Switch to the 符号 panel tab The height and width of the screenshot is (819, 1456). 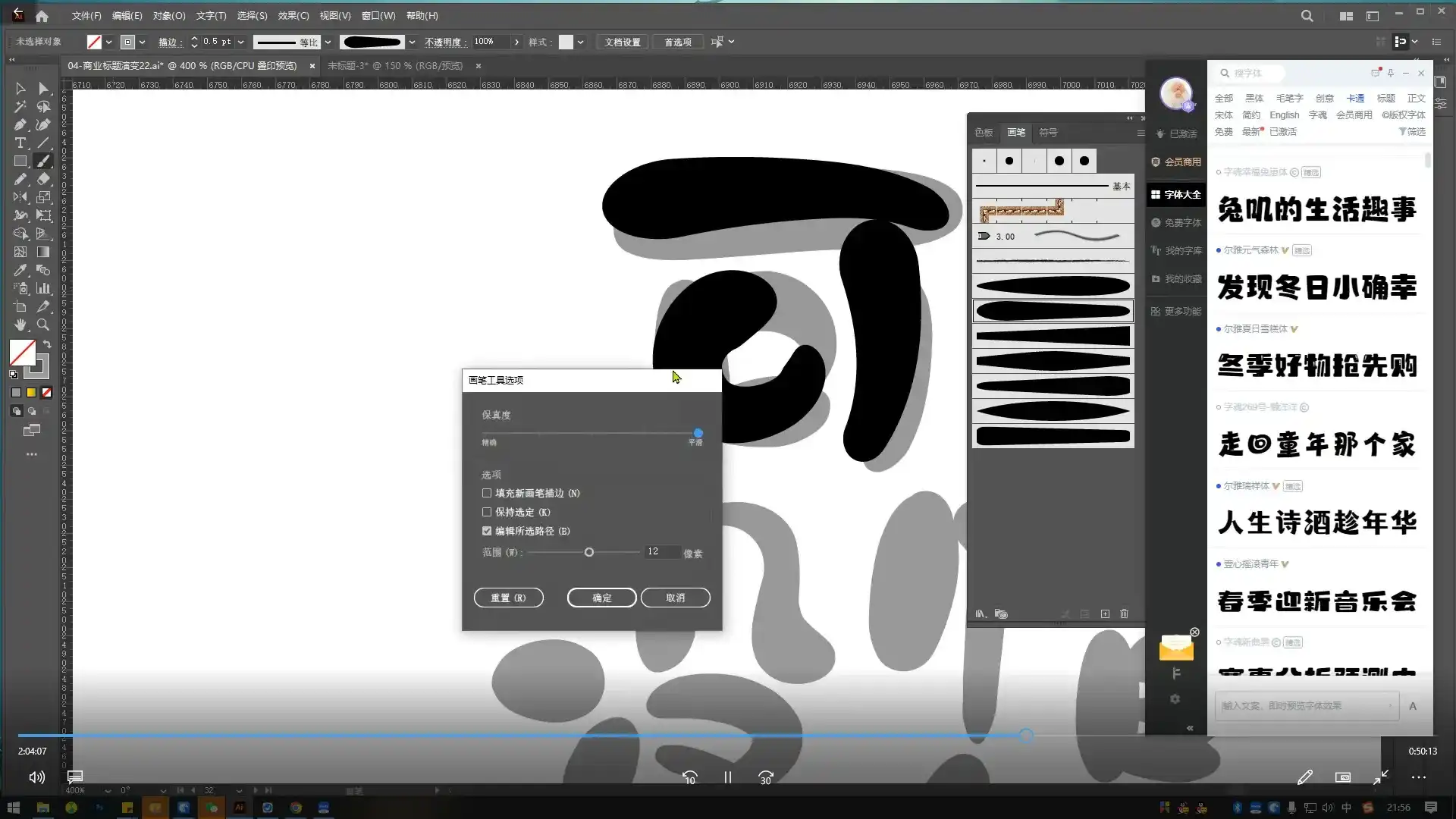pyautogui.click(x=1049, y=132)
